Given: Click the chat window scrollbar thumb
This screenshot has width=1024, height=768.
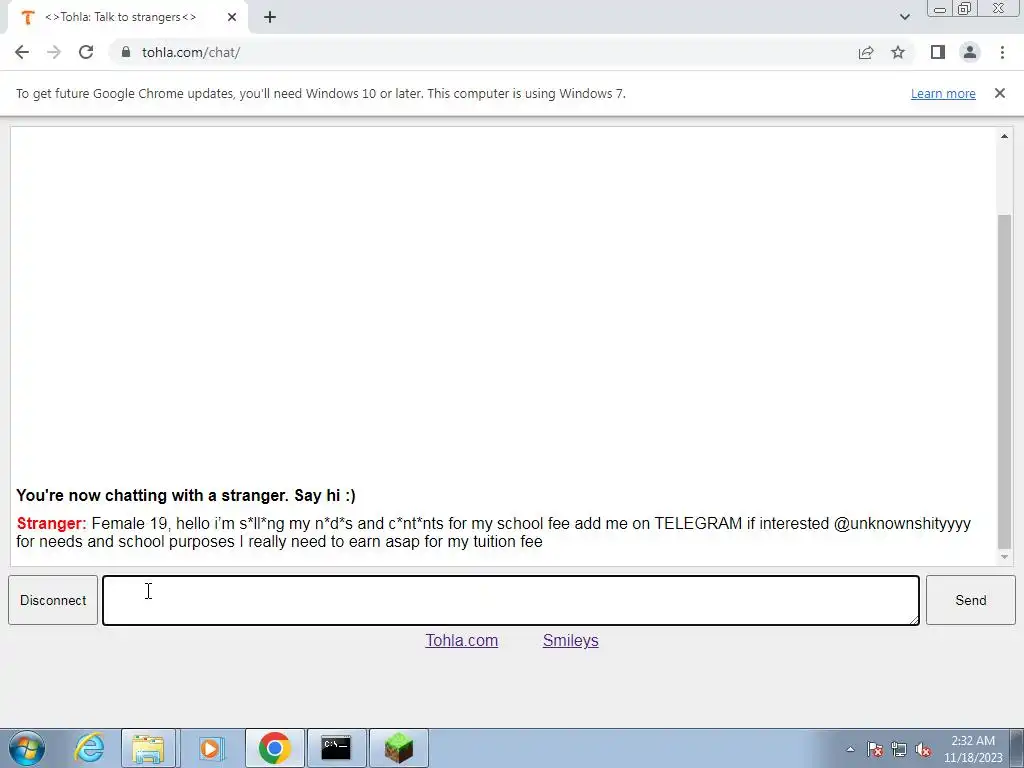Looking at the screenshot, I should (x=1004, y=382).
